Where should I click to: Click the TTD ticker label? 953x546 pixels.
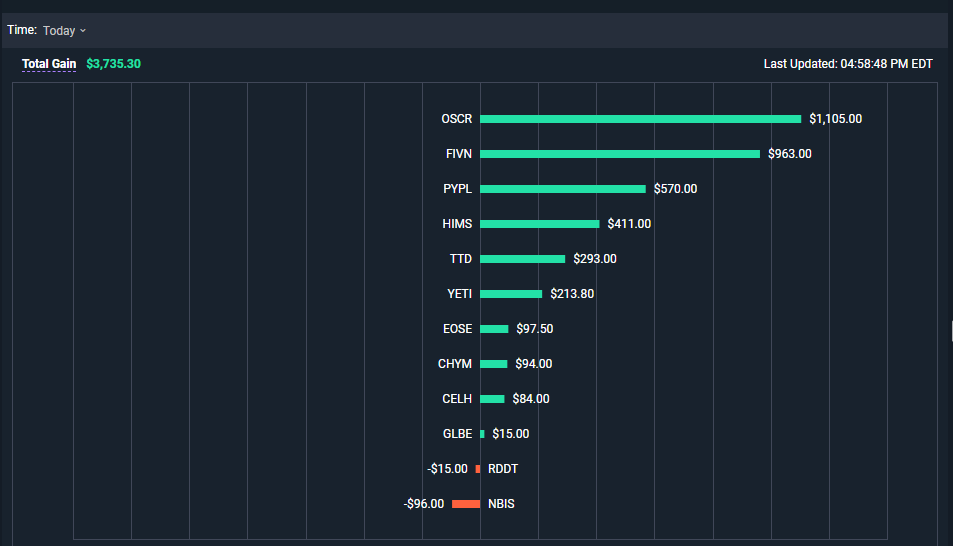click(461, 258)
